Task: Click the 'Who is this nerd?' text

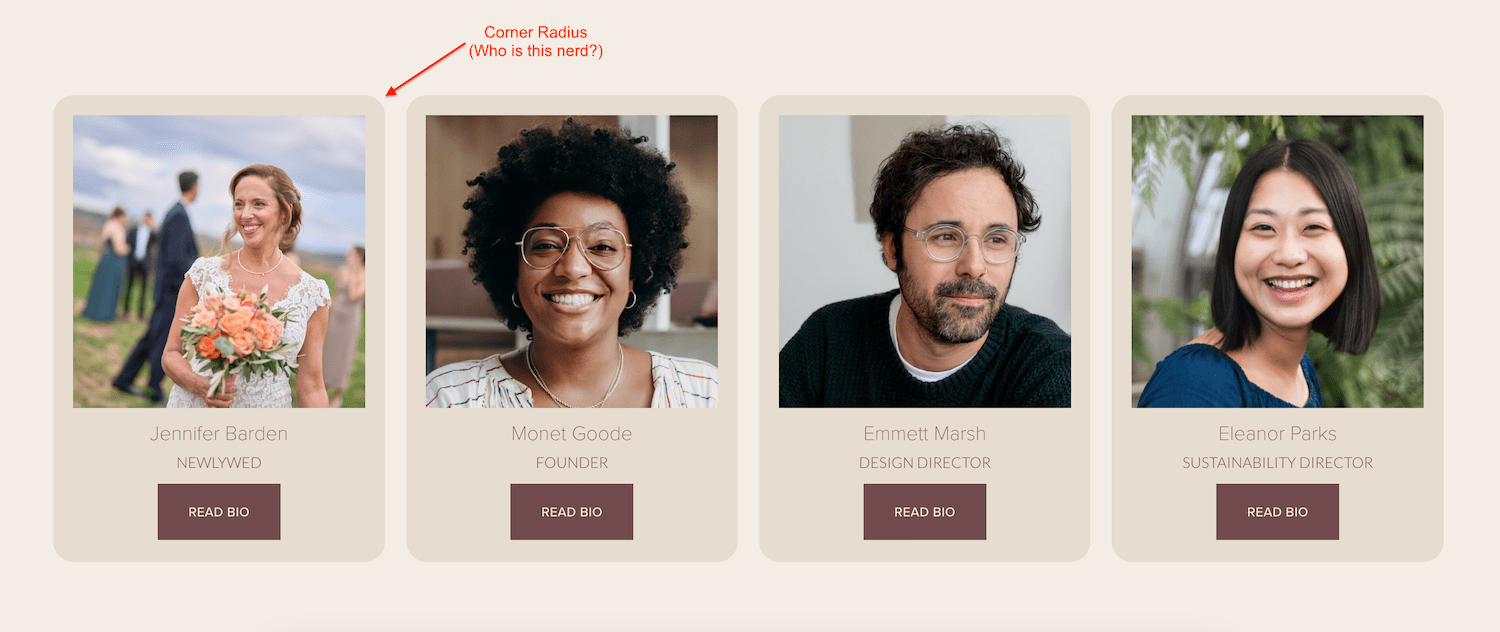Action: coord(536,51)
